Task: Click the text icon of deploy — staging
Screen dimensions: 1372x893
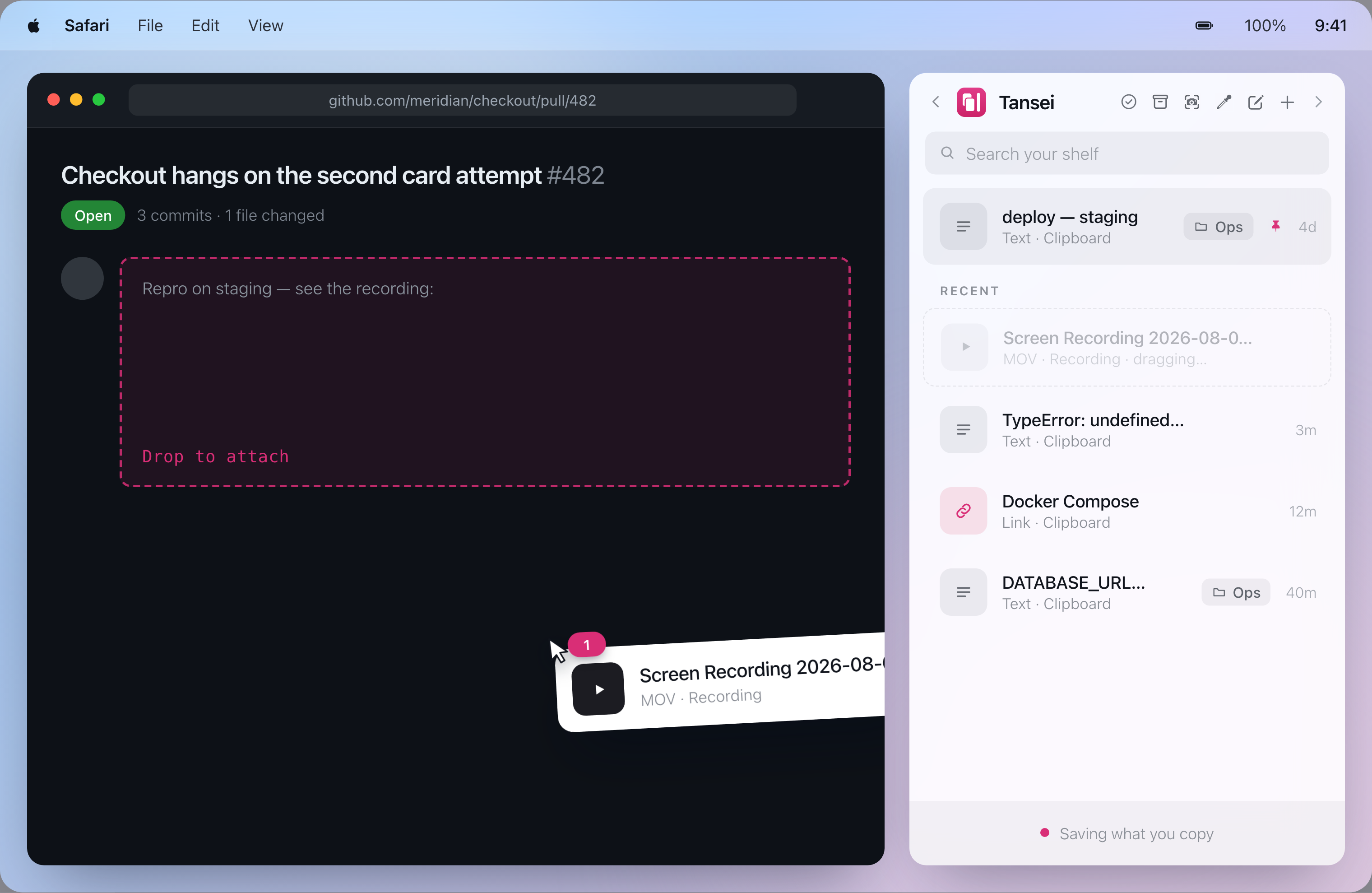Action: (x=963, y=227)
